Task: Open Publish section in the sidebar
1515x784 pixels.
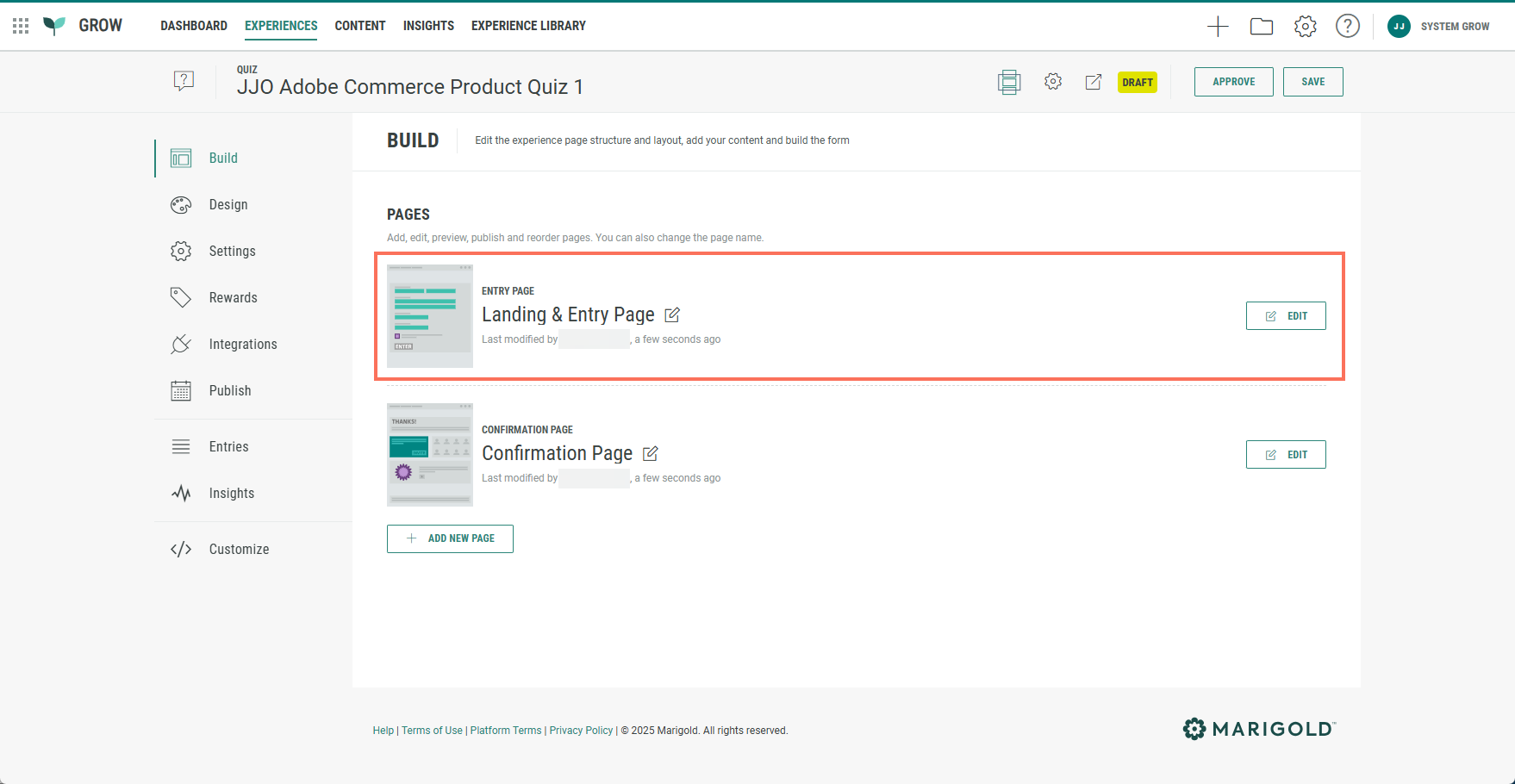Action: (x=230, y=391)
